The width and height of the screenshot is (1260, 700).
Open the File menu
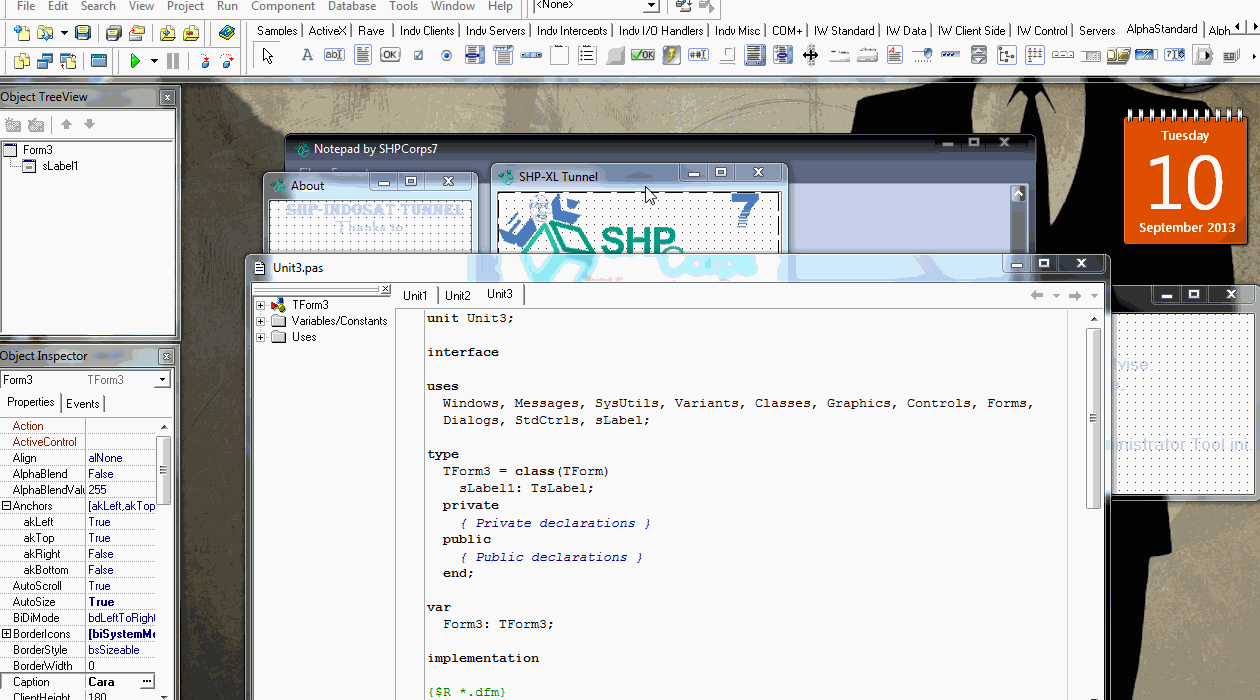26,6
